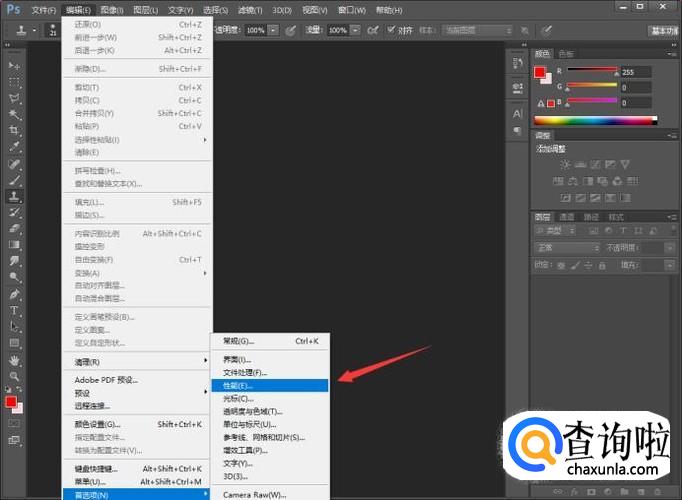Select the Crop tool

point(15,130)
